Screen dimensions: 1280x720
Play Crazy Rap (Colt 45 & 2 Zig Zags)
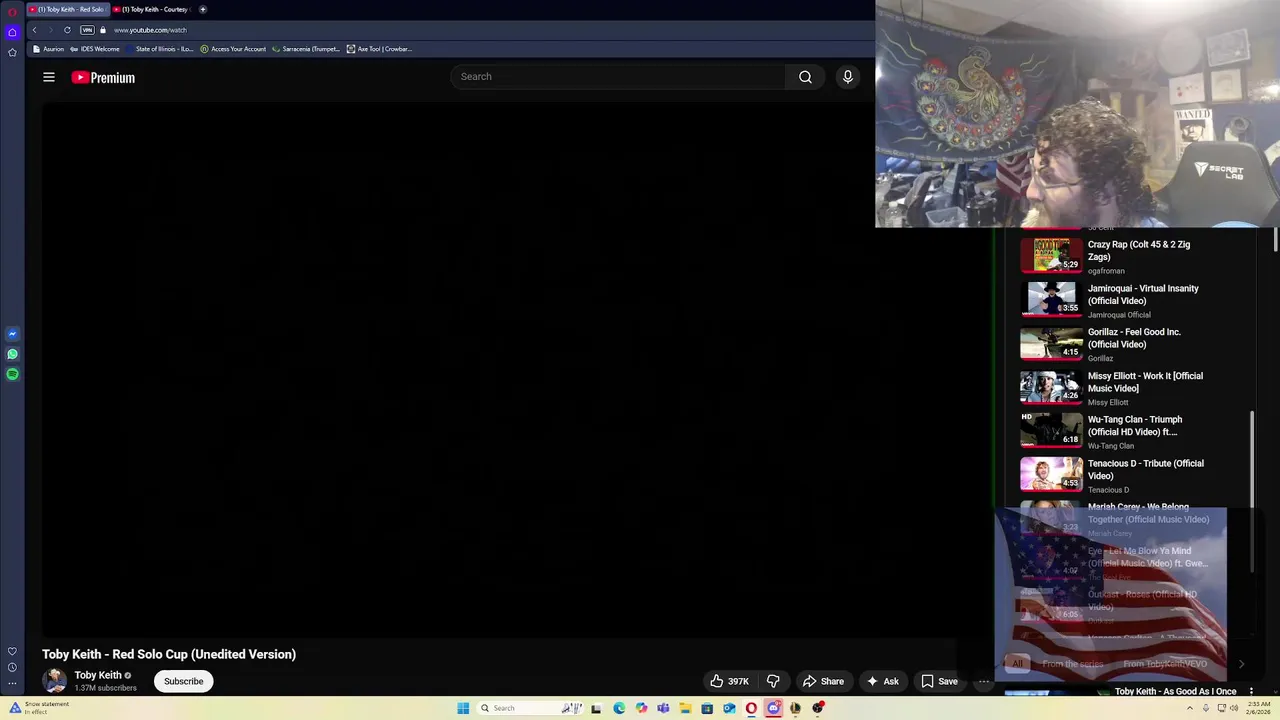tap(1120, 256)
